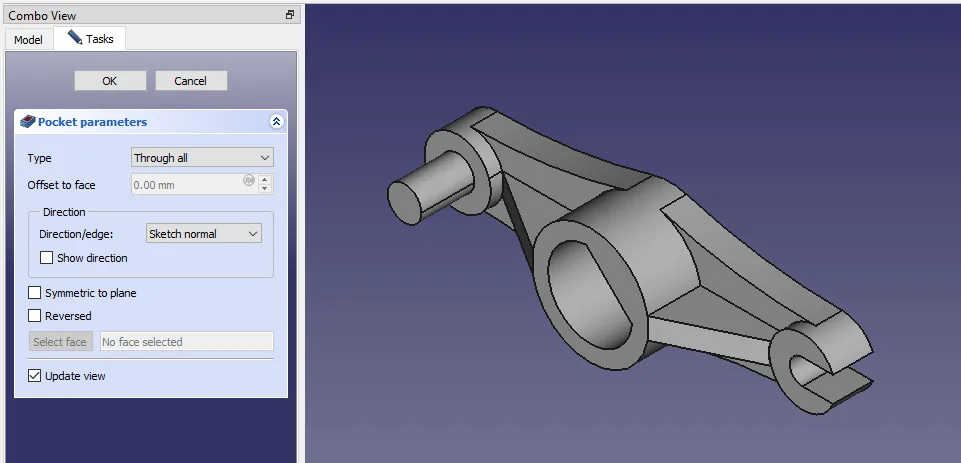961x463 pixels.
Task: Select the Tasks tab
Action: pyautogui.click(x=90, y=39)
